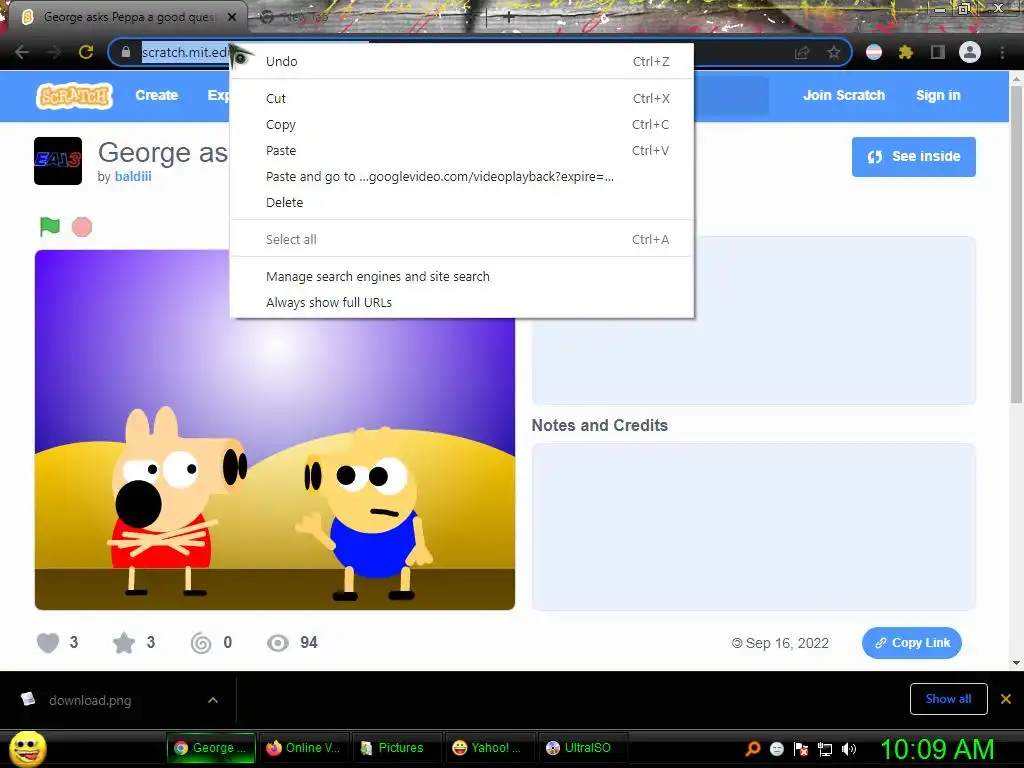The width and height of the screenshot is (1024, 768).
Task: Click the See inside button
Action: [x=914, y=157]
